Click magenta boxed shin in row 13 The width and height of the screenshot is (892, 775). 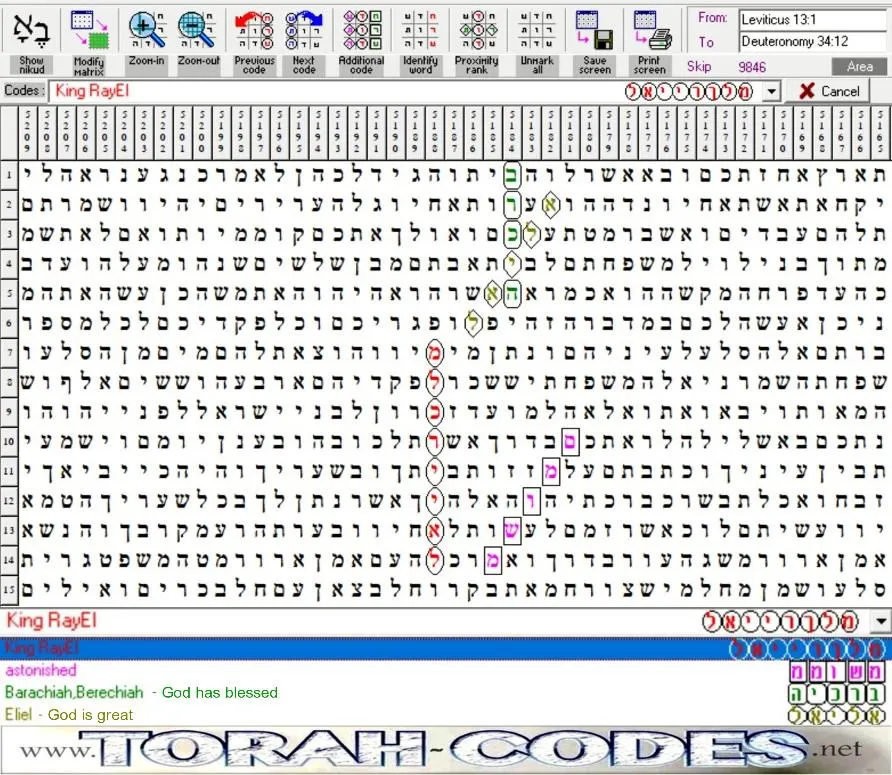click(x=511, y=531)
